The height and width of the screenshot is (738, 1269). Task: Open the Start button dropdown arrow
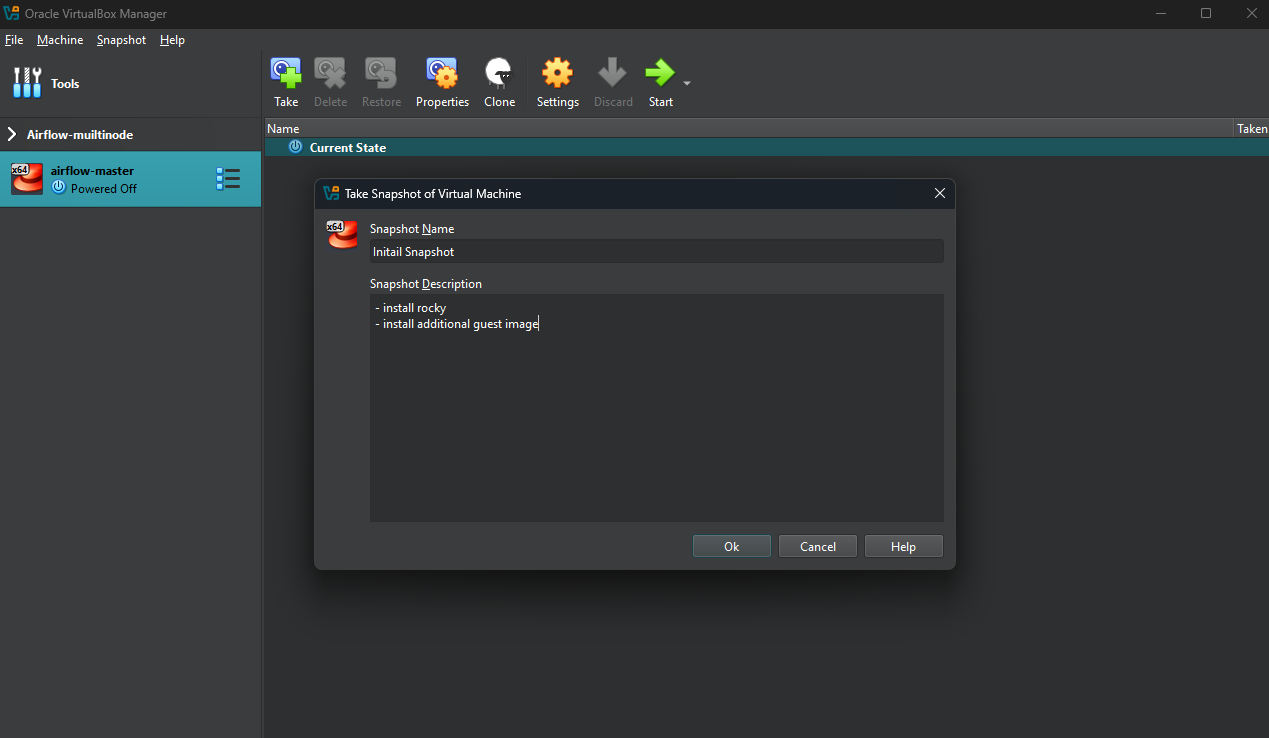coord(687,83)
